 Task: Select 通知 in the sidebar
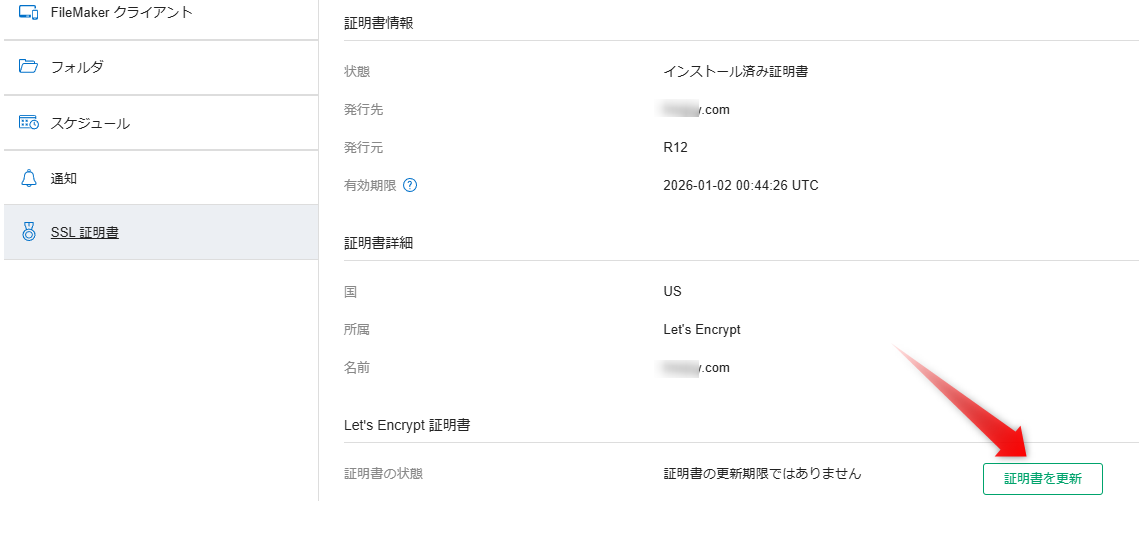(64, 178)
